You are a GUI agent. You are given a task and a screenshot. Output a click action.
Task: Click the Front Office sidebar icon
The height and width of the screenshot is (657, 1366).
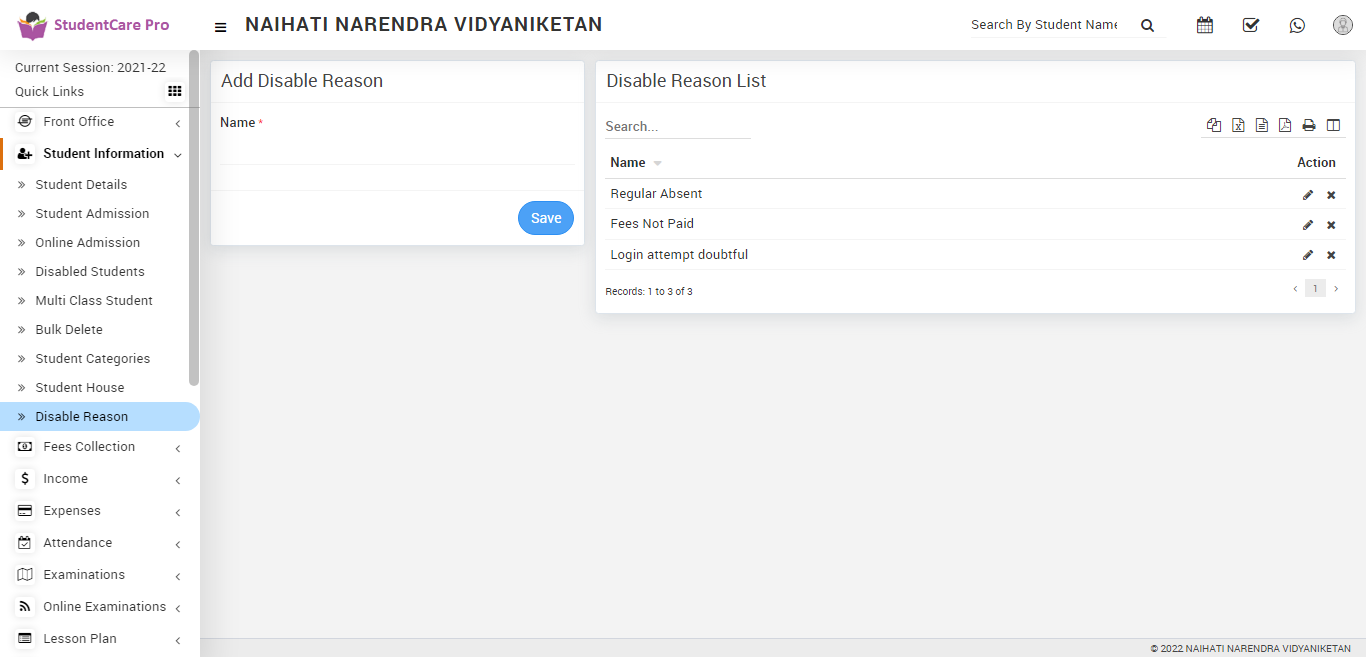click(25, 121)
